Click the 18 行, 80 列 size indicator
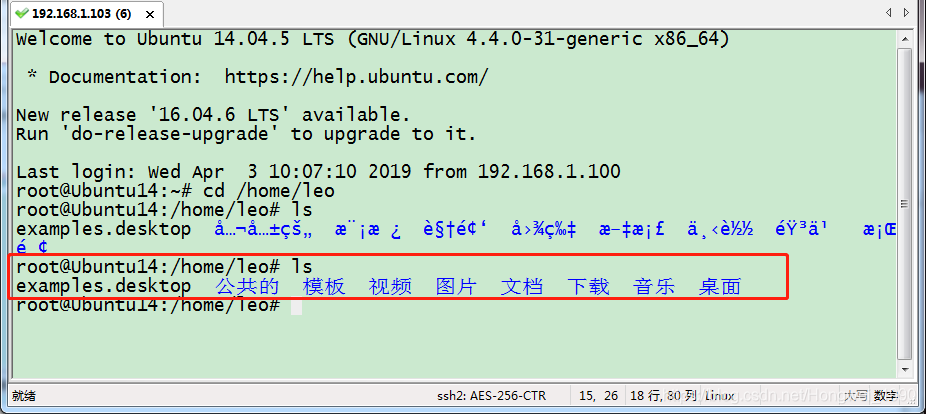 click(664, 396)
